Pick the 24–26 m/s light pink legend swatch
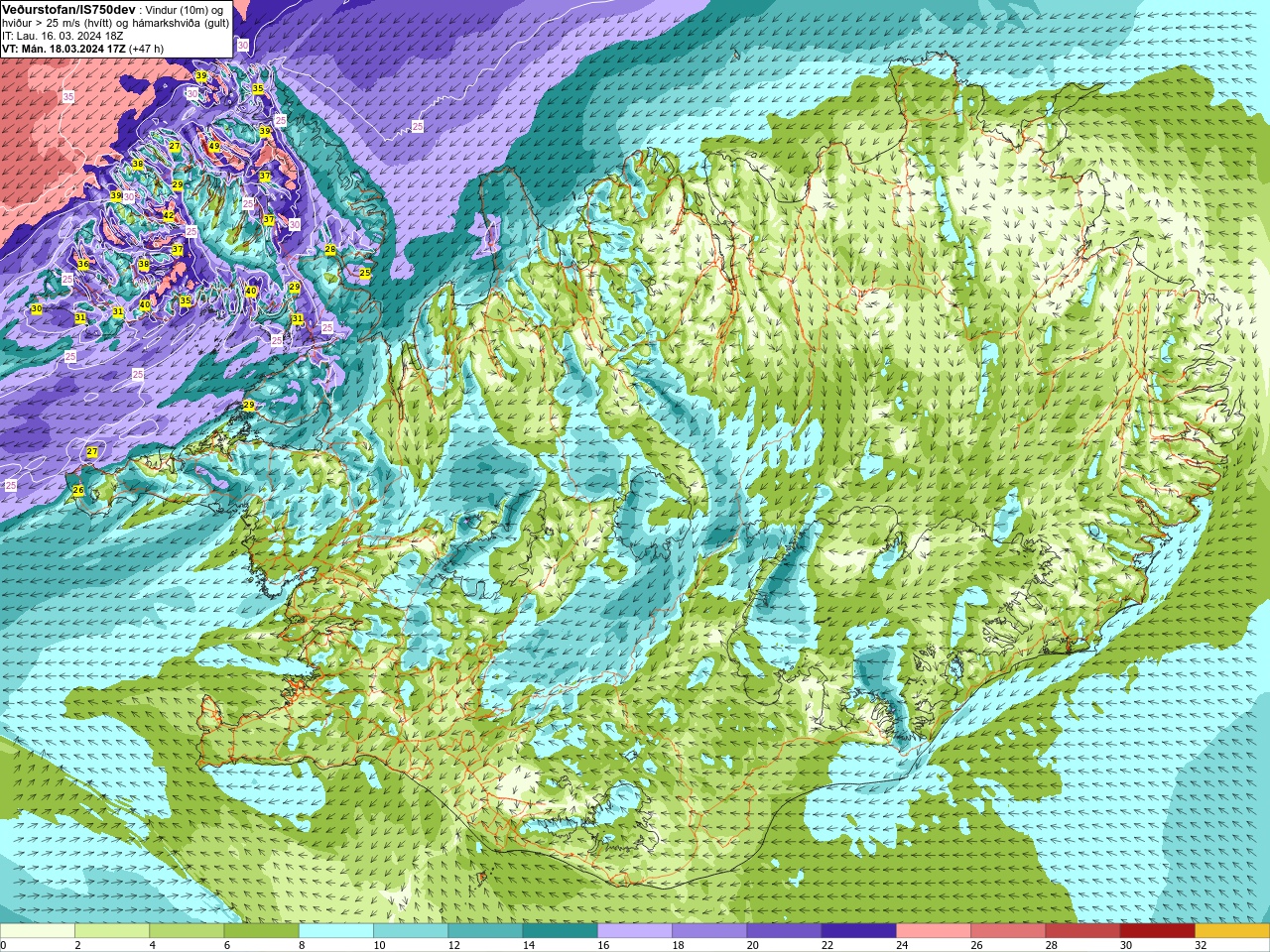1270x952 pixels. [934, 931]
